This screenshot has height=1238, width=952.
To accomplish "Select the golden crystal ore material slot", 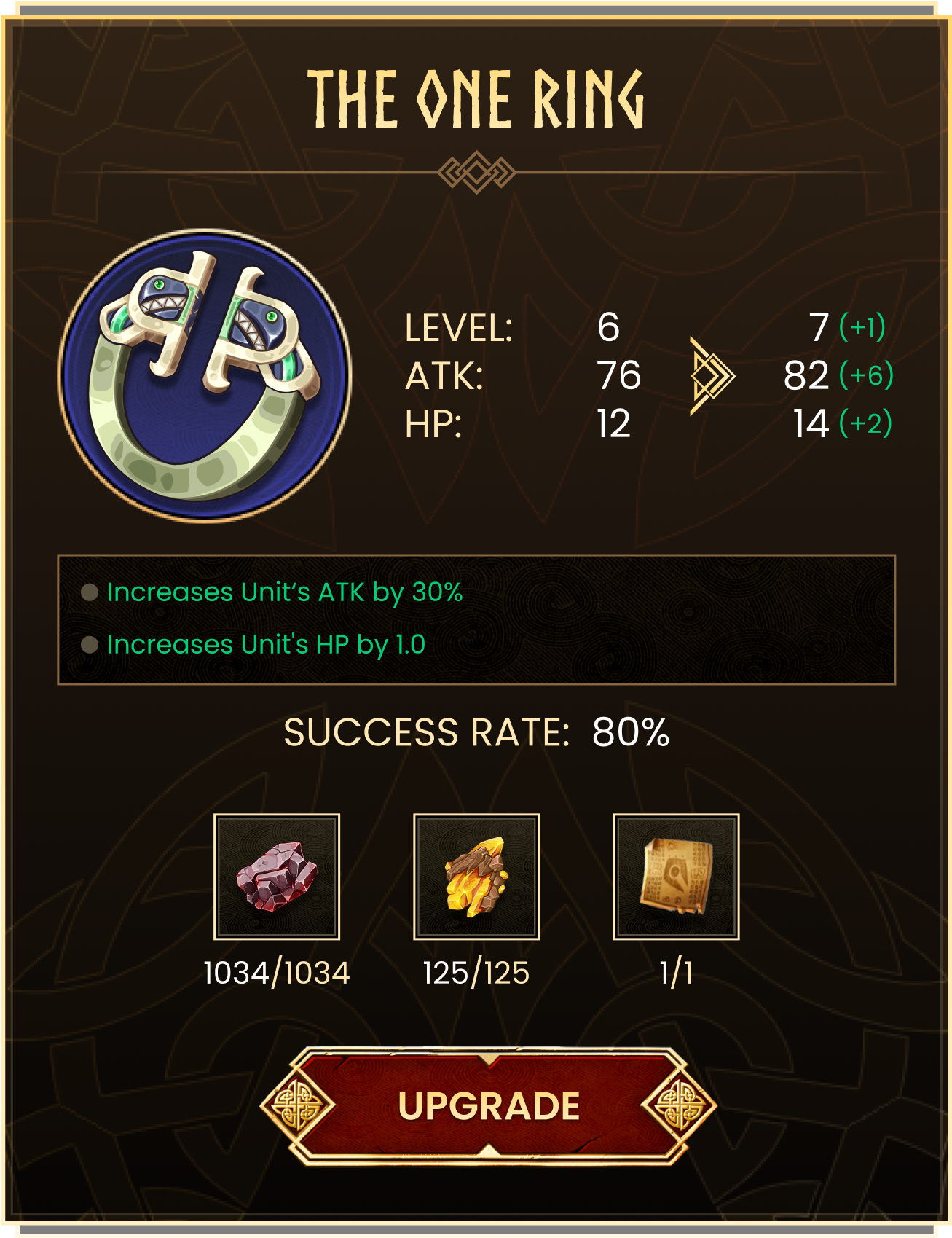I will coord(476,877).
